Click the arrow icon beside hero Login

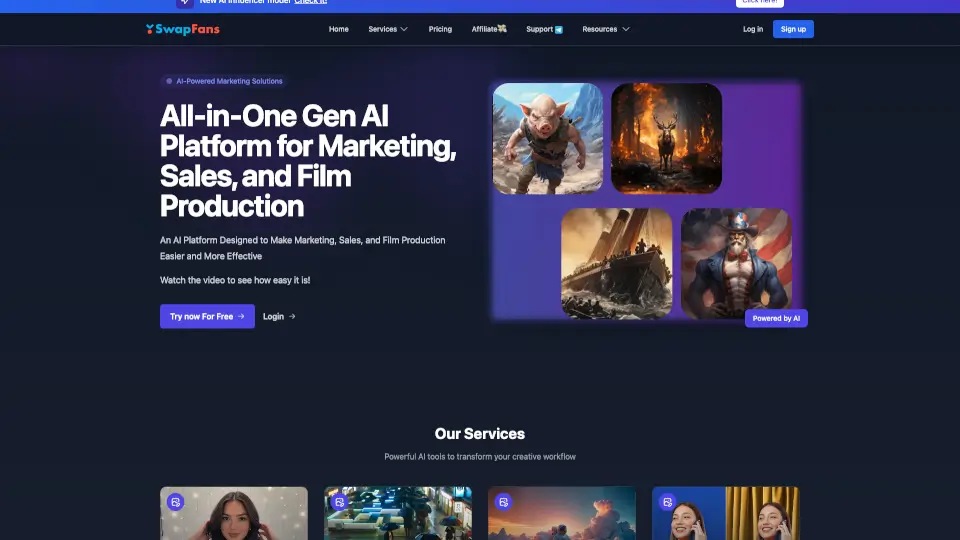[292, 316]
